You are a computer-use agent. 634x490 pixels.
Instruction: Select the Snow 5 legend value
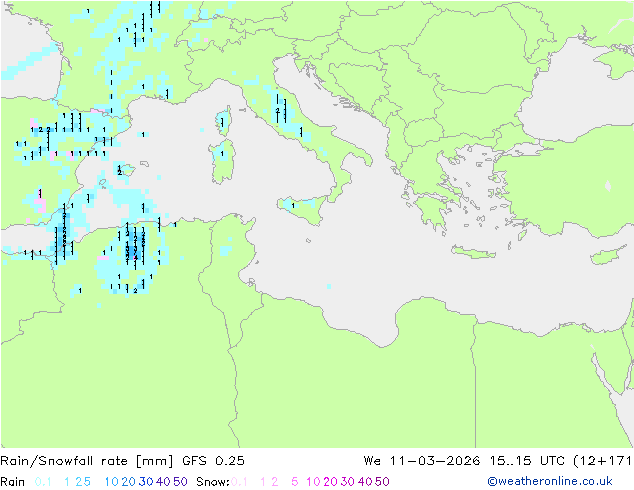point(295,482)
